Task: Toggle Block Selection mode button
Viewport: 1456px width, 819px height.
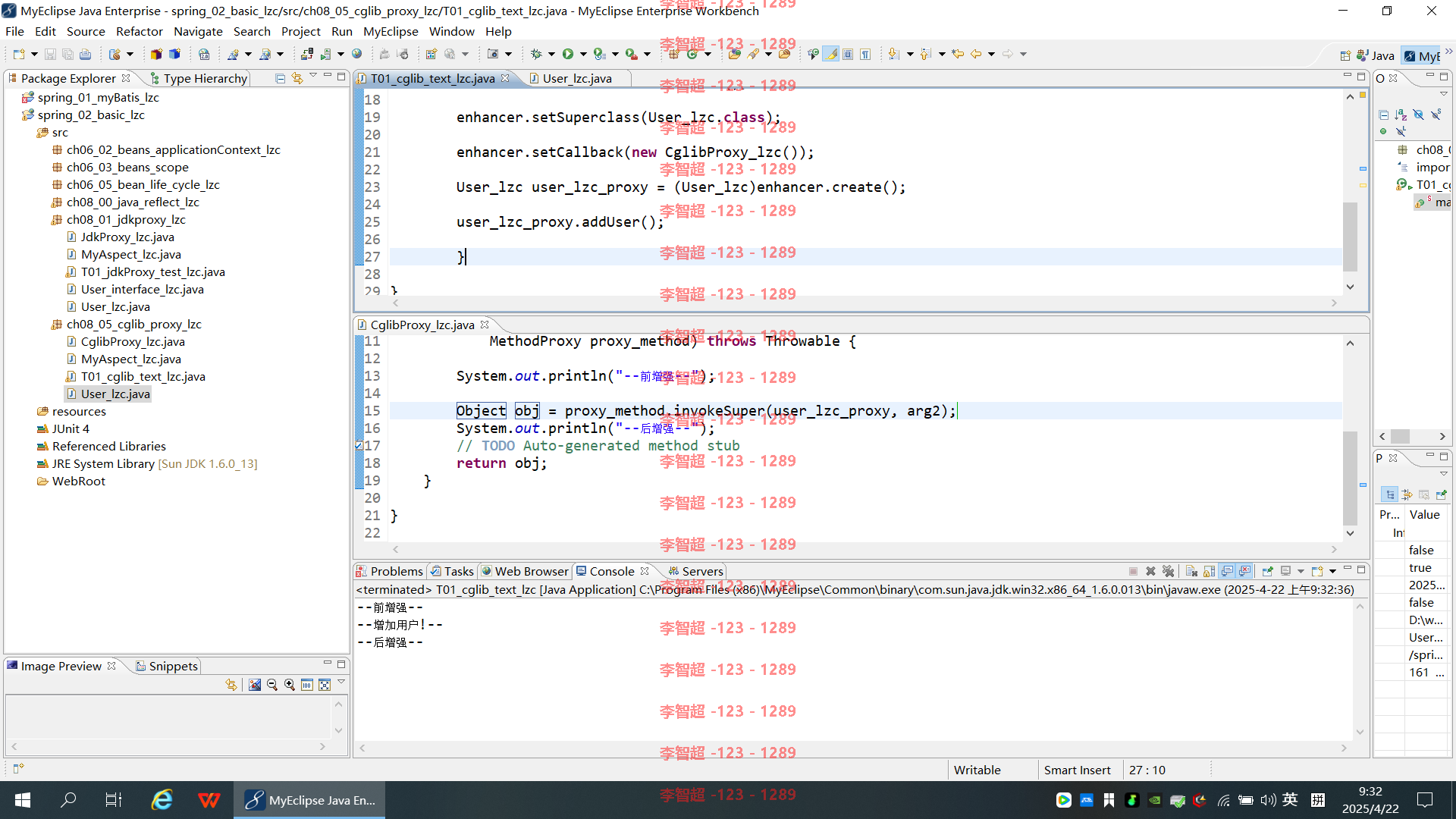Action: (x=848, y=54)
